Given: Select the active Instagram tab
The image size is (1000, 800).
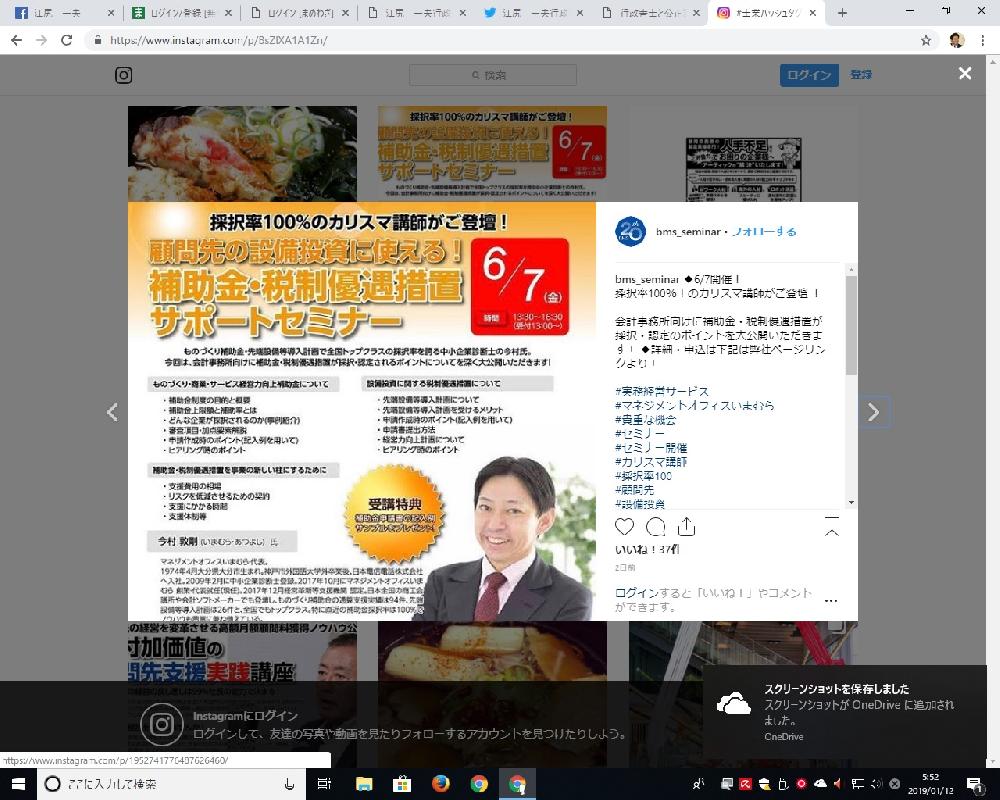Looking at the screenshot, I should pos(767,13).
